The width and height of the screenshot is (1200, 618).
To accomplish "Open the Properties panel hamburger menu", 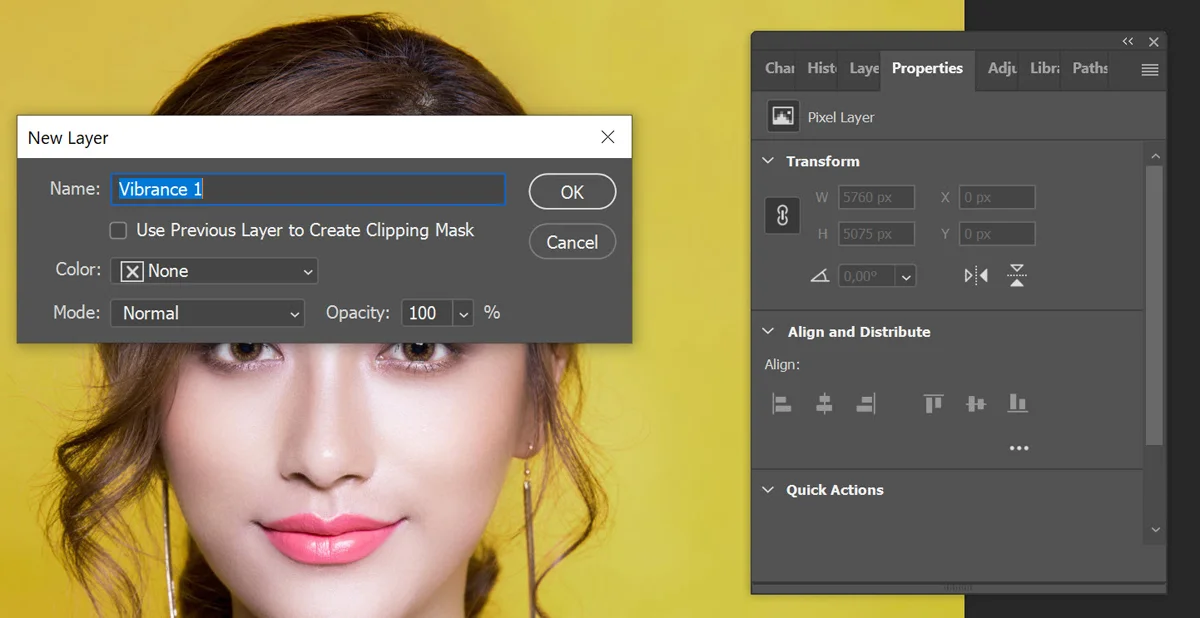I will 1150,70.
